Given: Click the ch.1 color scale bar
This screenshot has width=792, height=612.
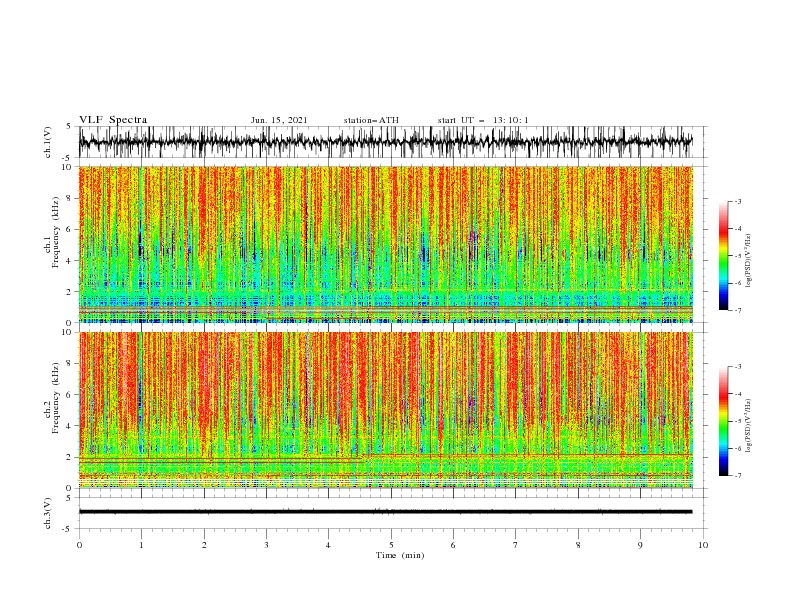Looking at the screenshot, I should pyautogui.click(x=723, y=256).
